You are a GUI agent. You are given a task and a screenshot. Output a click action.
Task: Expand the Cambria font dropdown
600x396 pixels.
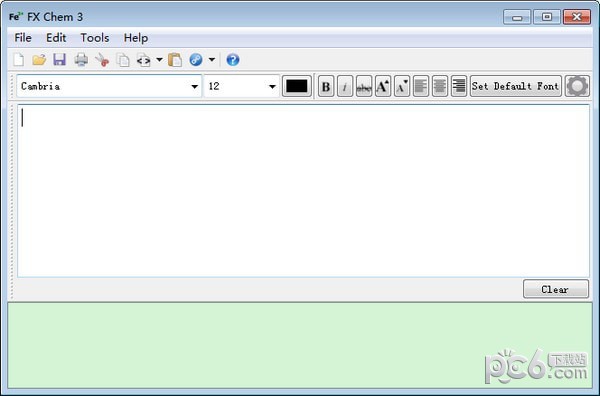[194, 86]
